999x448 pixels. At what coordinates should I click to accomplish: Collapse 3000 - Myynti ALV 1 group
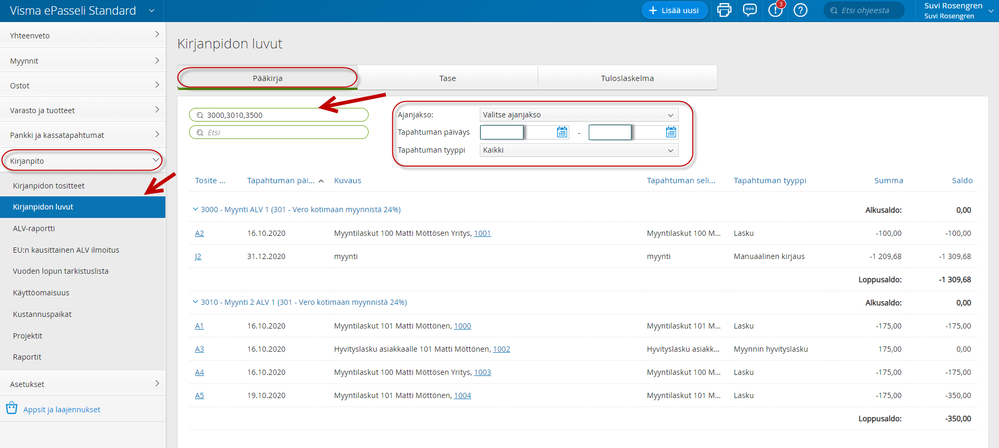[x=196, y=210]
